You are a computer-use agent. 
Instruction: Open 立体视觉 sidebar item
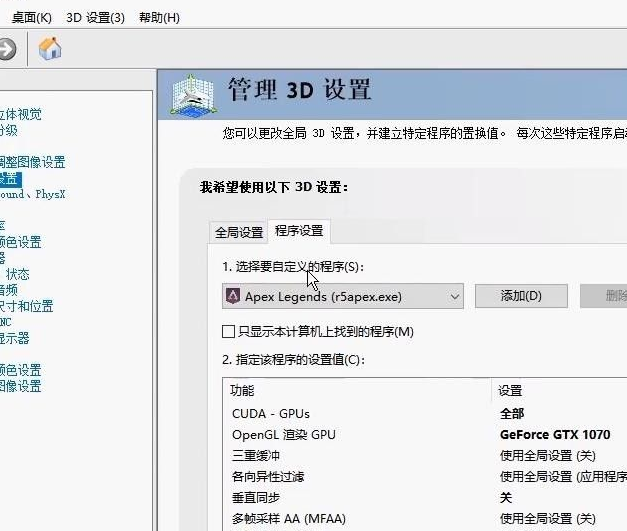tap(21, 114)
